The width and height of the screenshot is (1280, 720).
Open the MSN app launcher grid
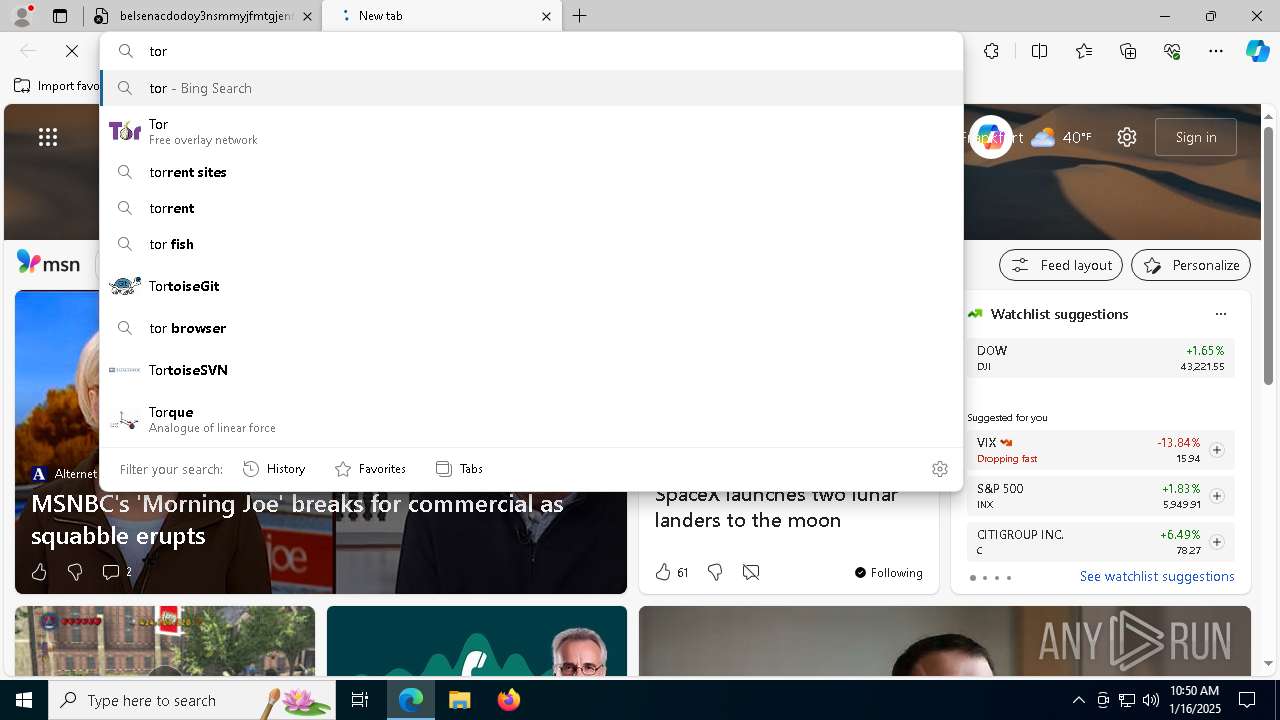48,137
